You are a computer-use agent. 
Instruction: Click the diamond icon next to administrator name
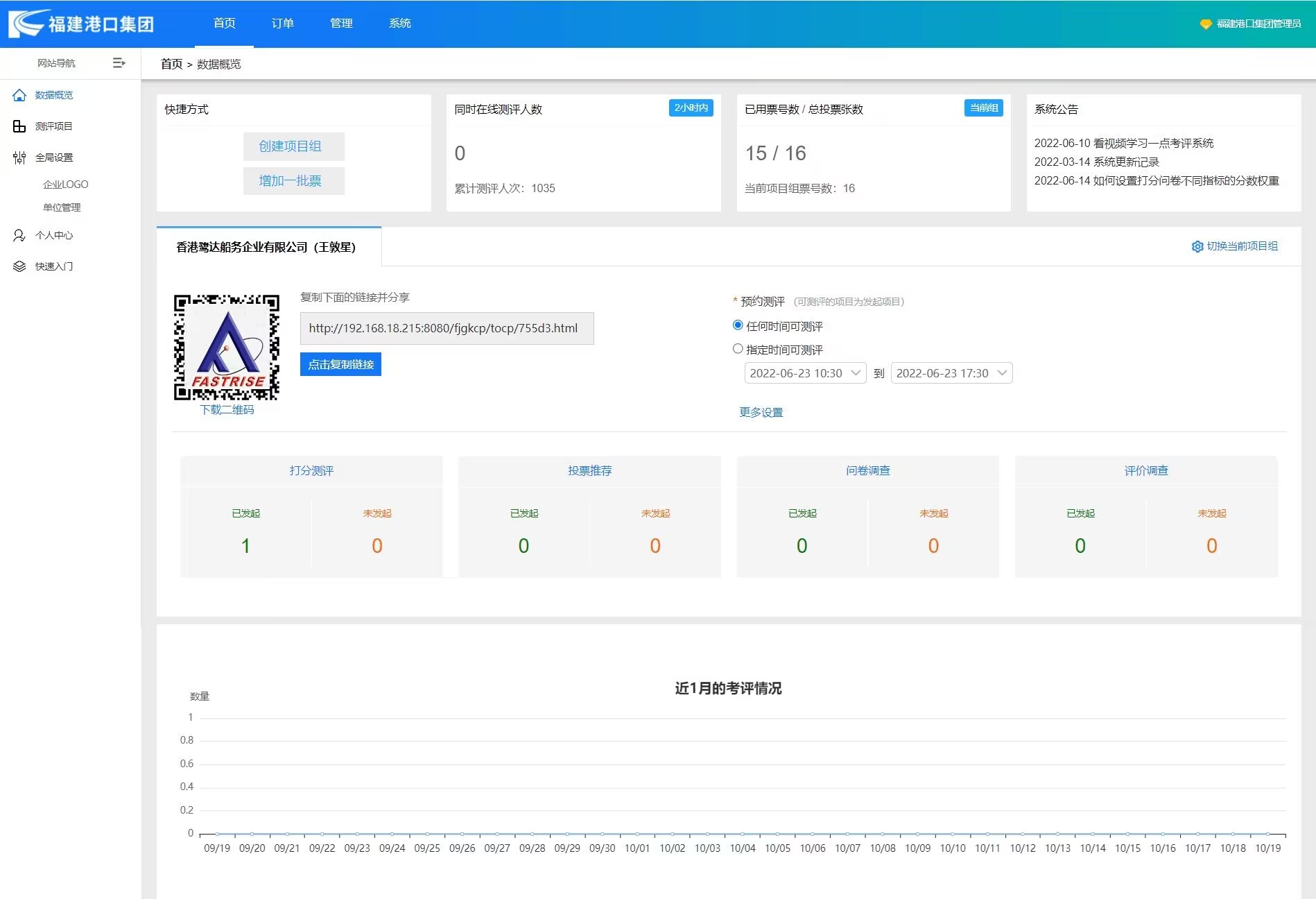[1206, 24]
